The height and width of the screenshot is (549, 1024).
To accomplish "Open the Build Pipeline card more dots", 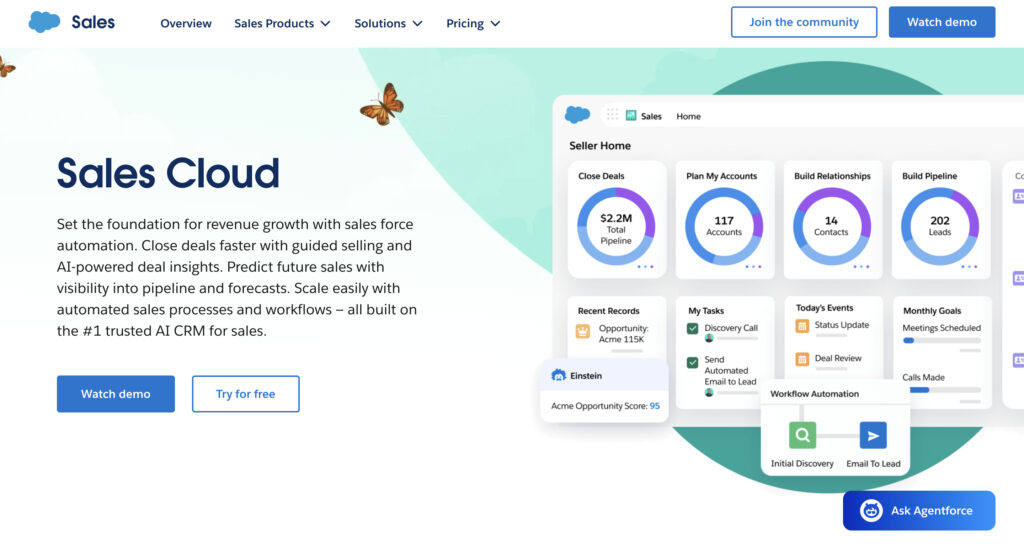I will (969, 266).
